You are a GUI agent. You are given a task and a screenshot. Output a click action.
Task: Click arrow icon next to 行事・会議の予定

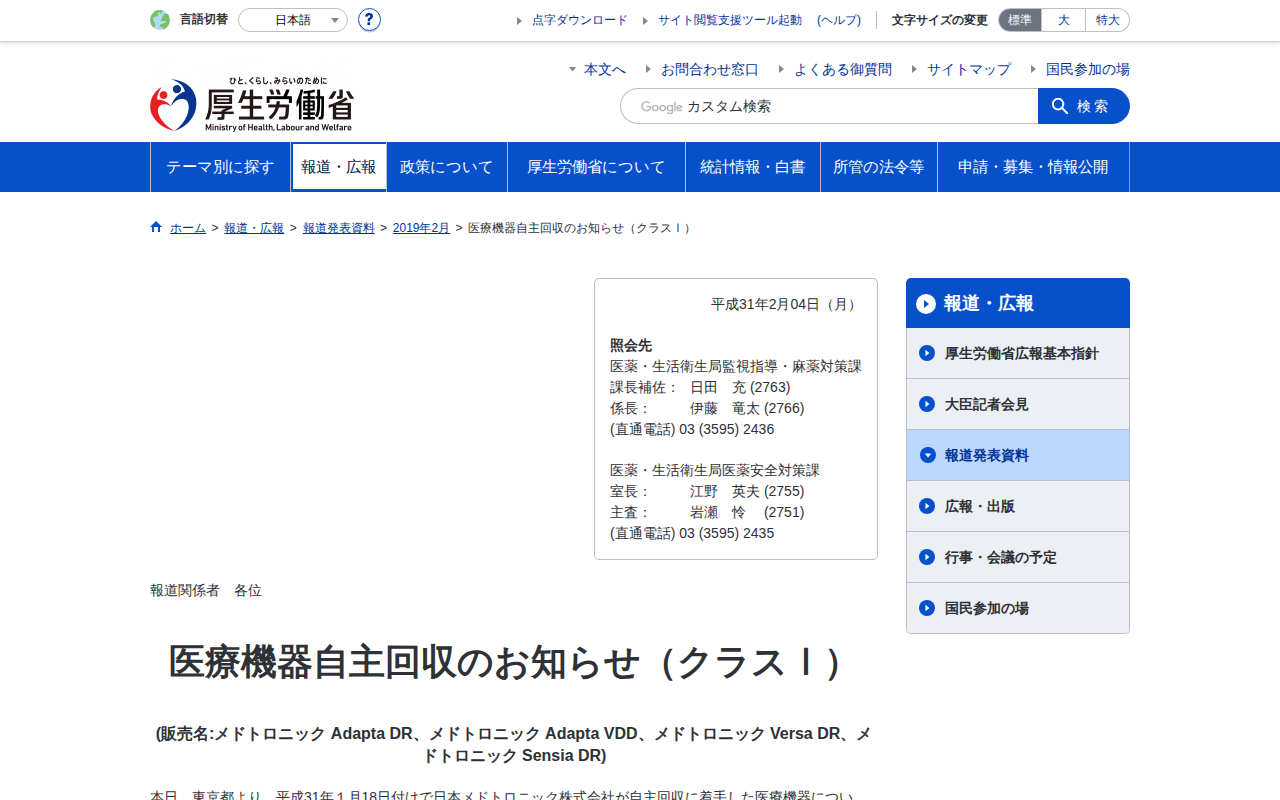[927, 557]
